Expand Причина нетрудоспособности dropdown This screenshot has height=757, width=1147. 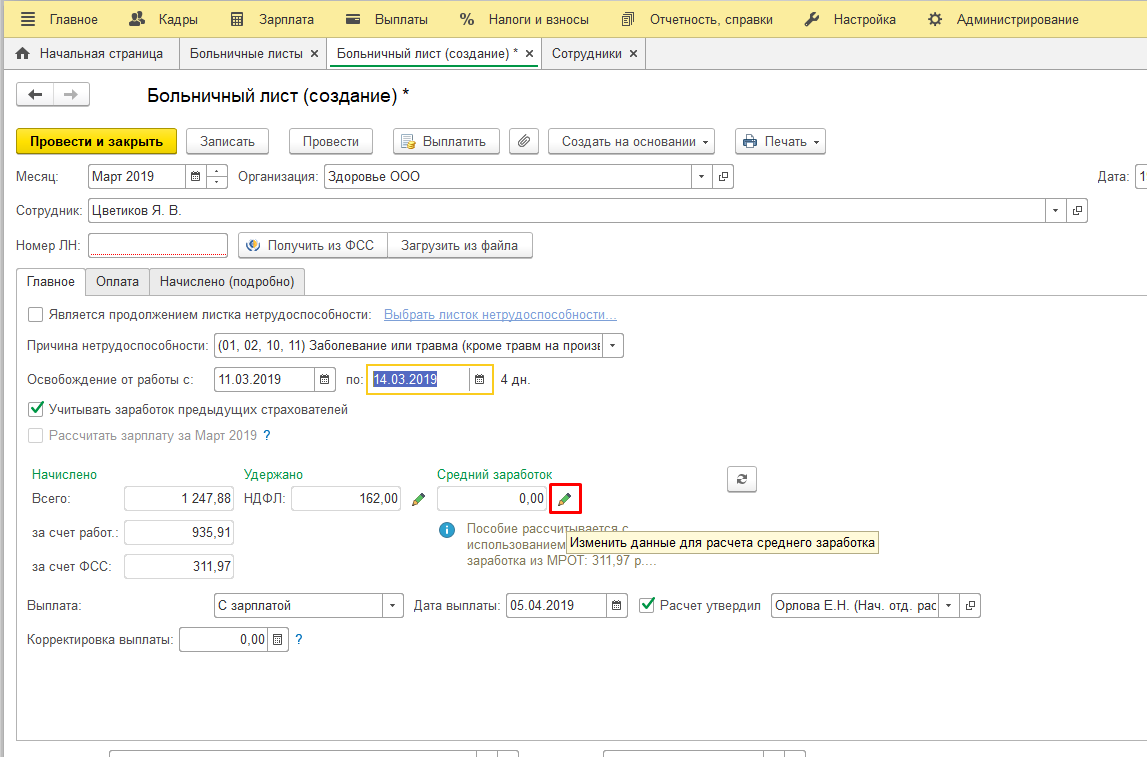[x=613, y=345]
